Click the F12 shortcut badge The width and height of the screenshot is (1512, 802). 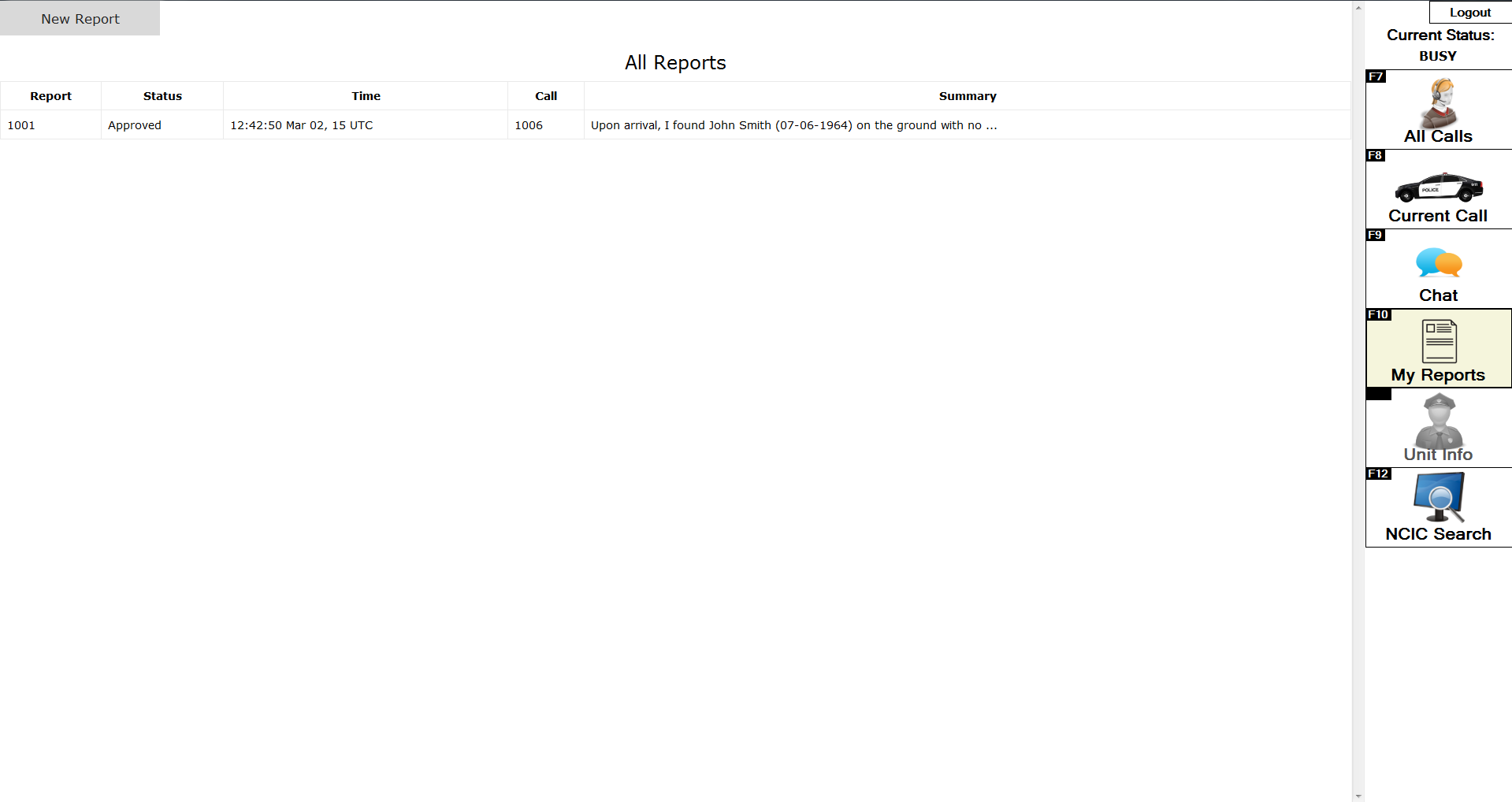[1378, 473]
